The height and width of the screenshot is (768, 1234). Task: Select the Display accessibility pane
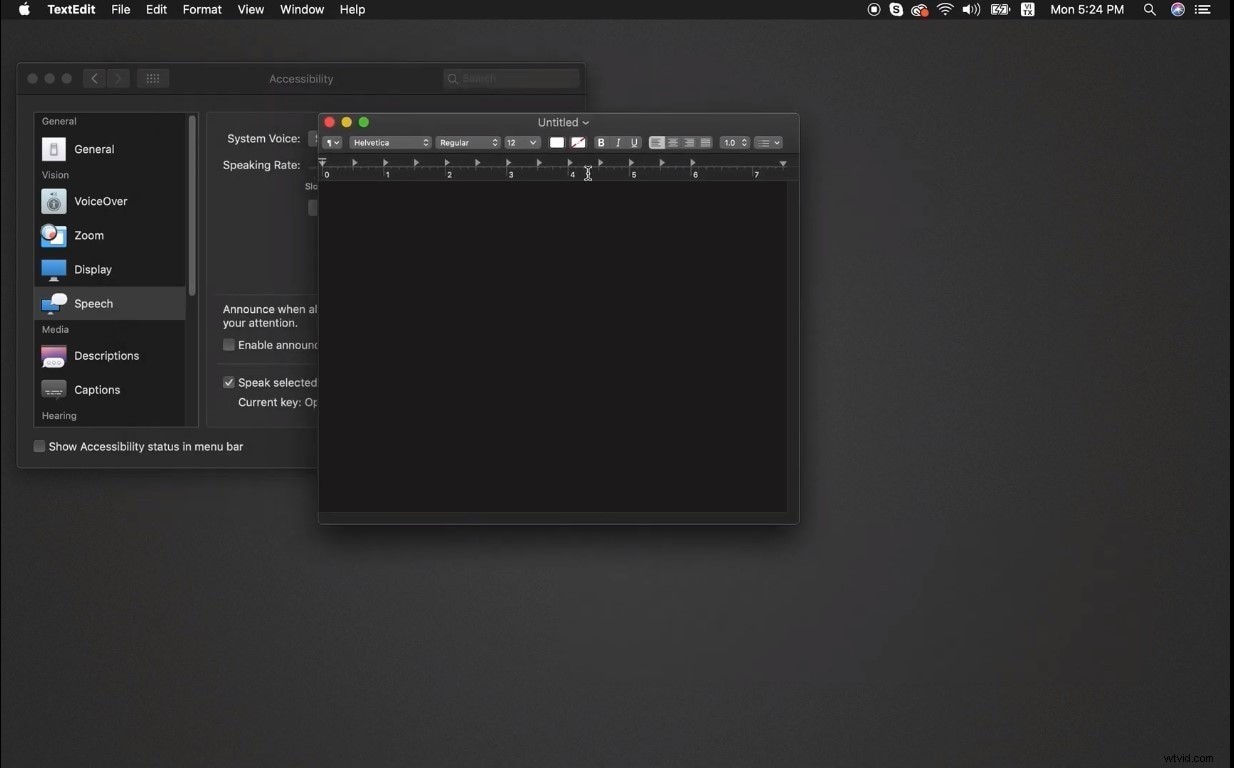tap(53, 269)
